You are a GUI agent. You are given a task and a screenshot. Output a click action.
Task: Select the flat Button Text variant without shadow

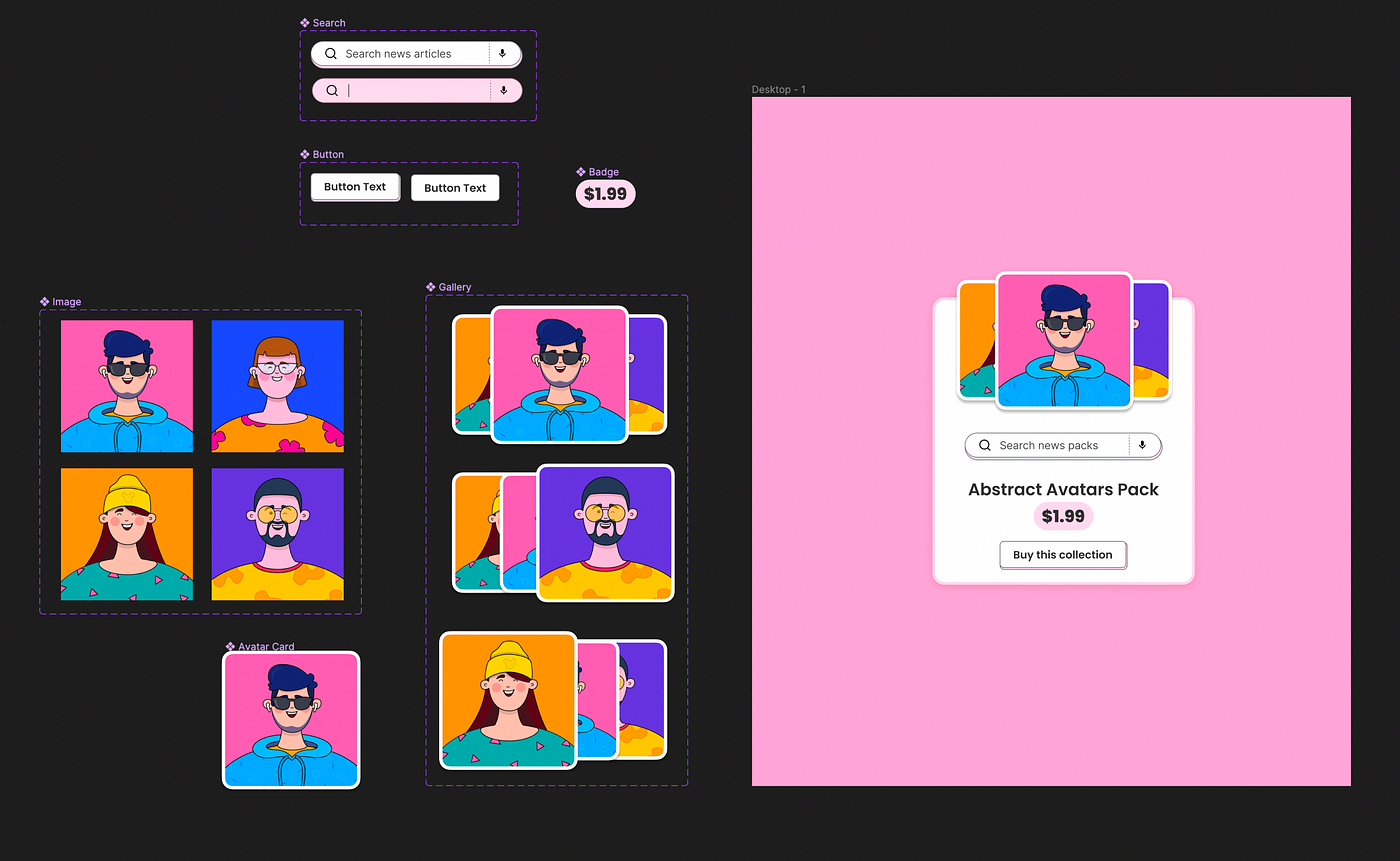(x=455, y=188)
